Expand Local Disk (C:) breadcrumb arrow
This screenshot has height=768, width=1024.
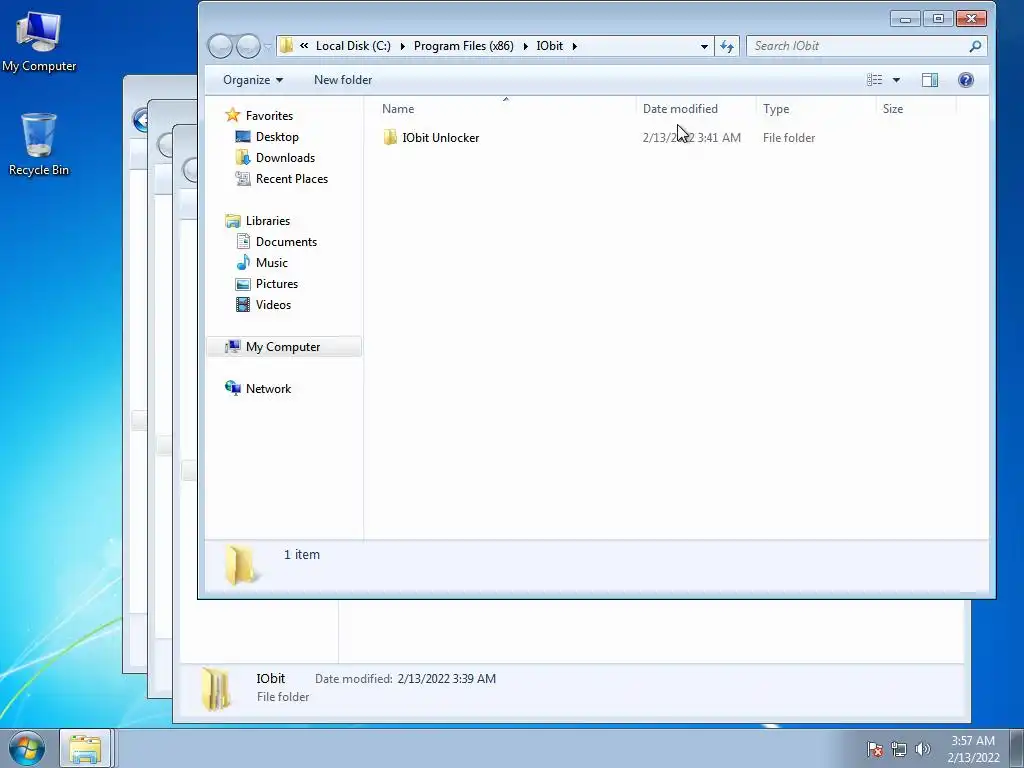(x=402, y=46)
